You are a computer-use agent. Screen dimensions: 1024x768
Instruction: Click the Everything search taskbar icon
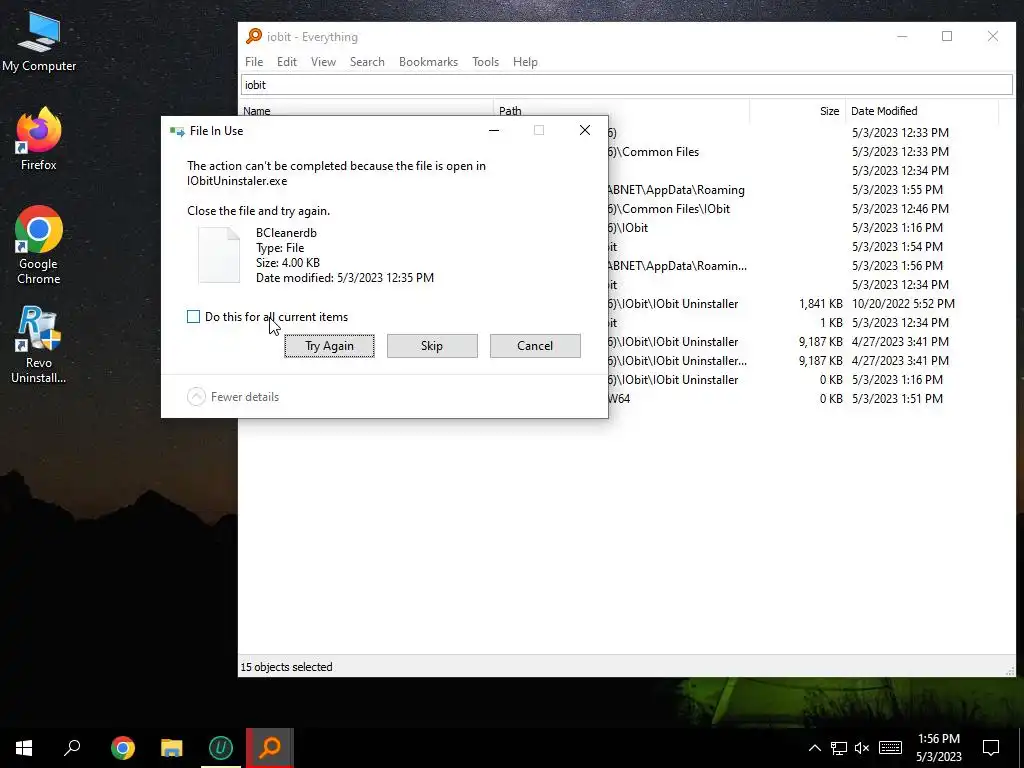(270, 748)
